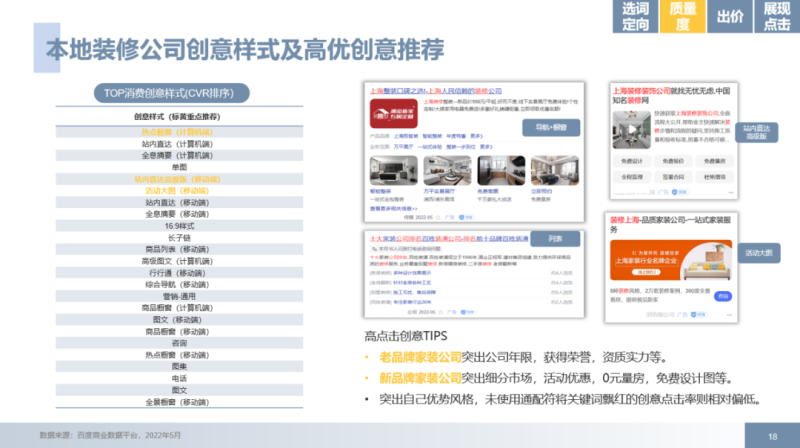This screenshot has width=800, height=448.
Task: Open the 十大家装公司排名 ad title link
Action: pyautogui.click(x=449, y=238)
